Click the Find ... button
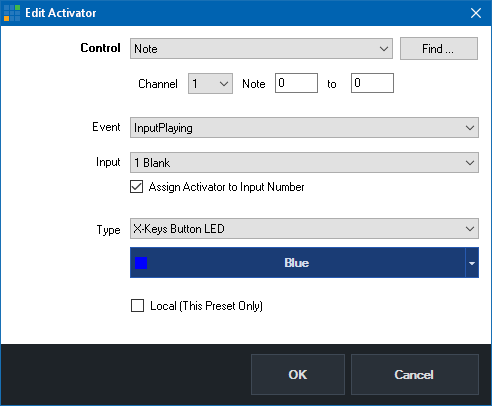This screenshot has width=492, height=406. click(x=439, y=49)
